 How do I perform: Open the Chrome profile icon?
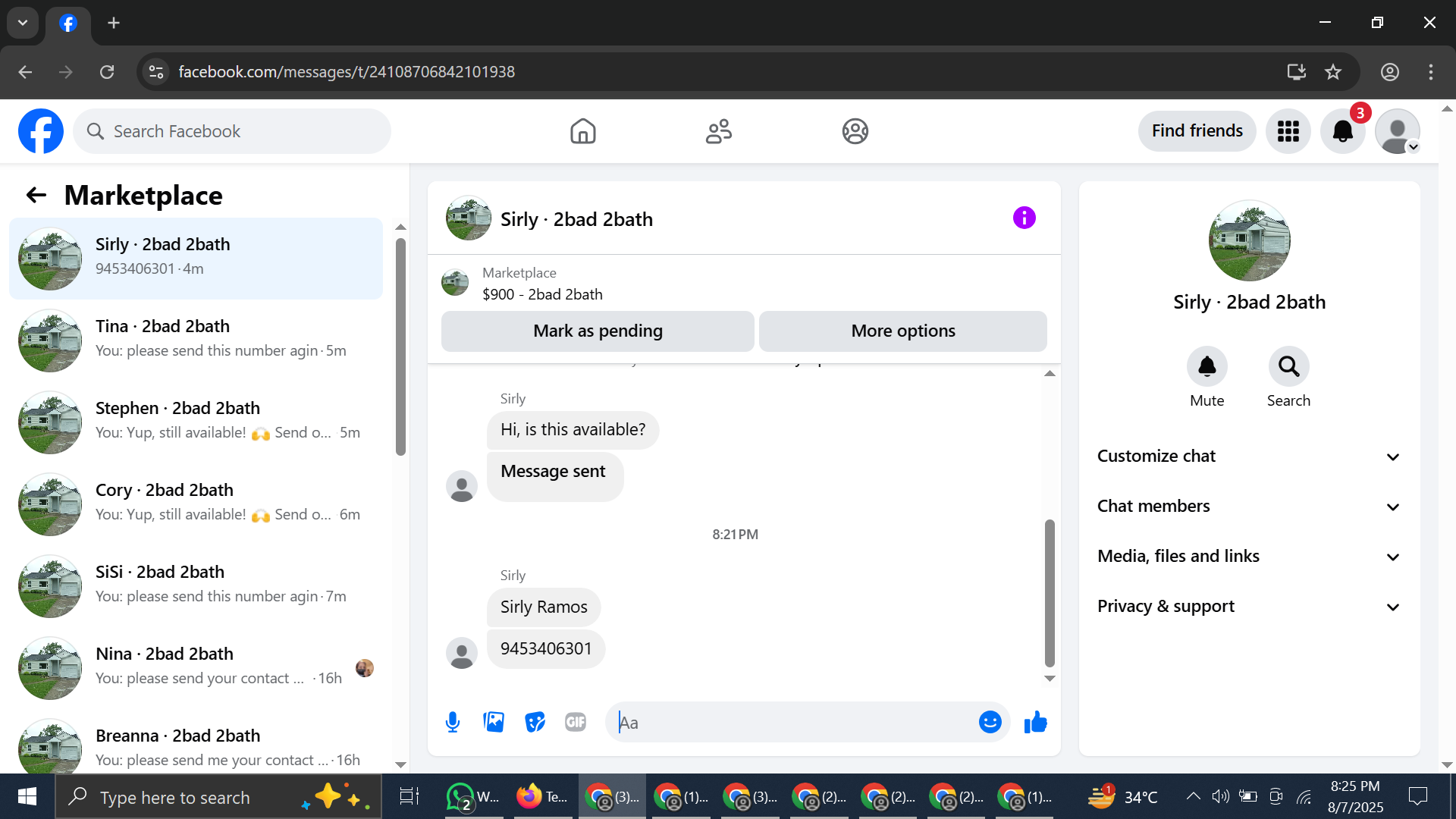pos(1390,72)
